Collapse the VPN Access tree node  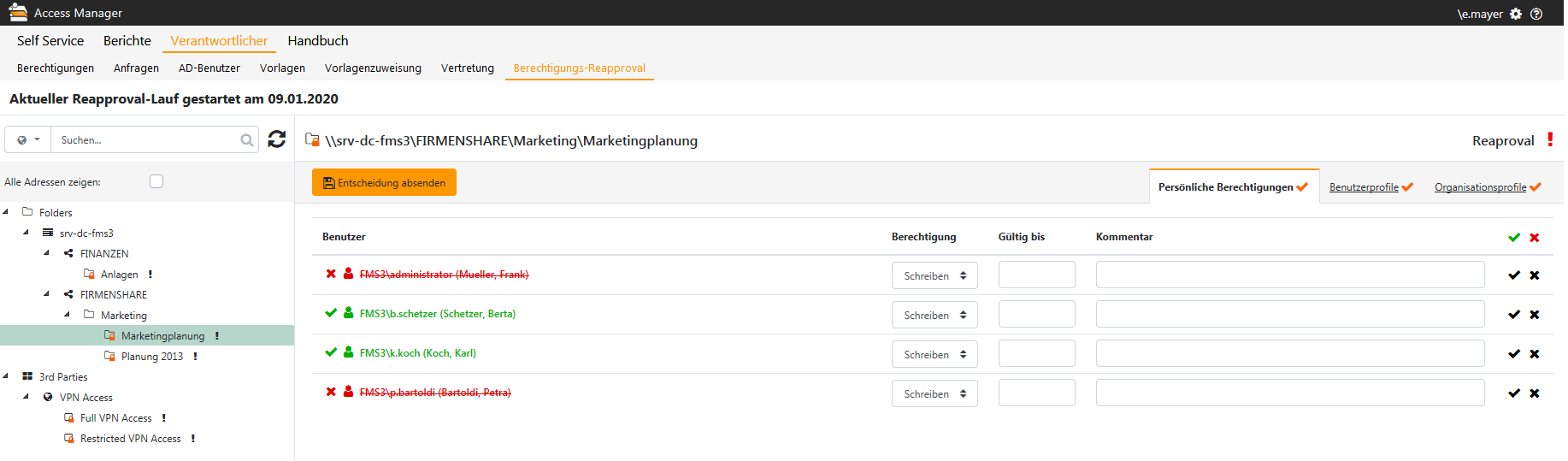(x=26, y=397)
